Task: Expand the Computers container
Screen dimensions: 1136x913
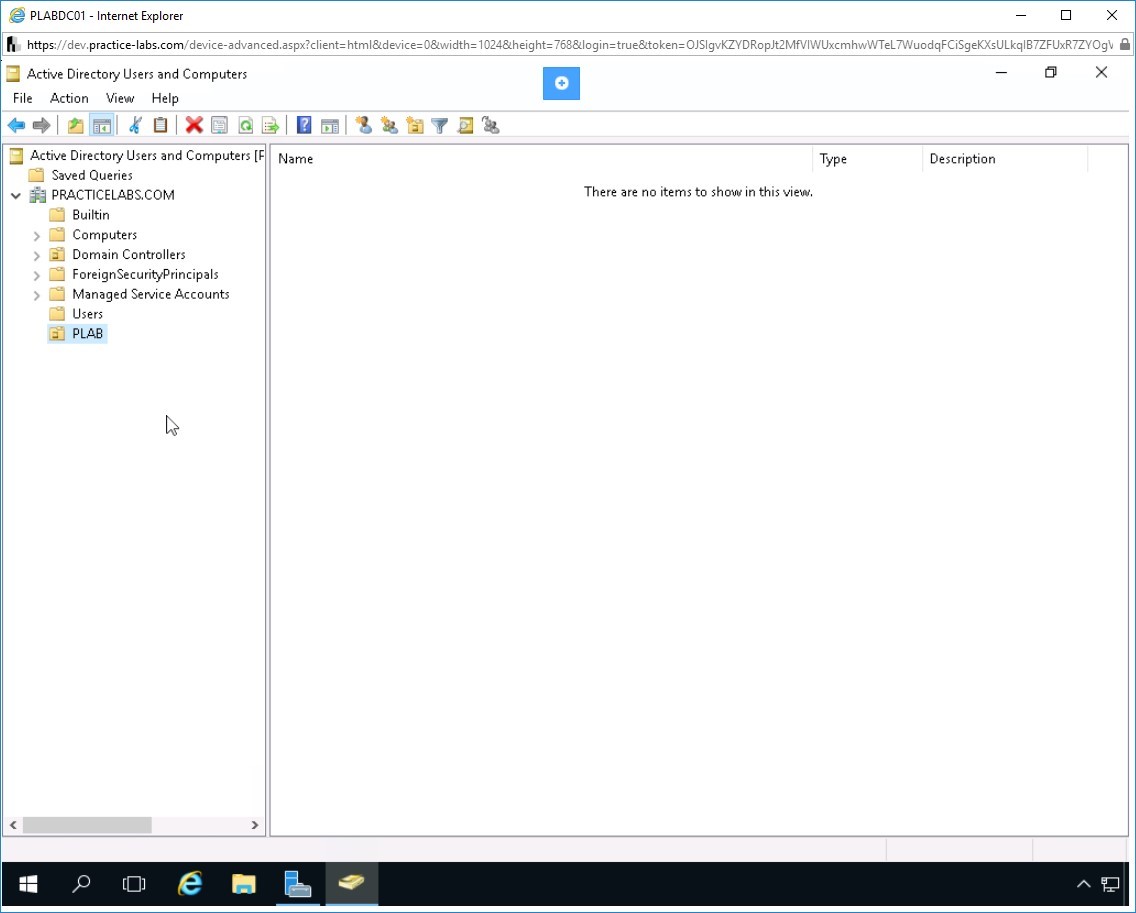Action: tap(36, 235)
